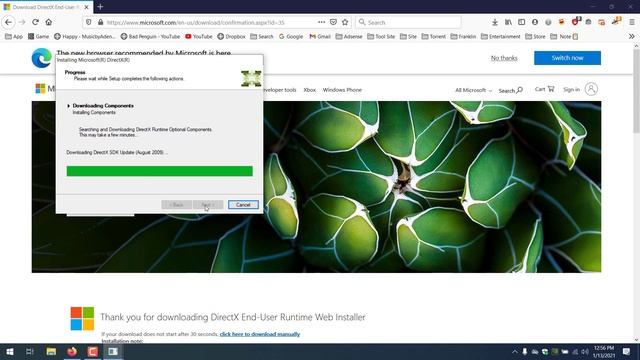The width and height of the screenshot is (640, 360).
Task: Cancel the DirectX installation
Action: click(243, 204)
